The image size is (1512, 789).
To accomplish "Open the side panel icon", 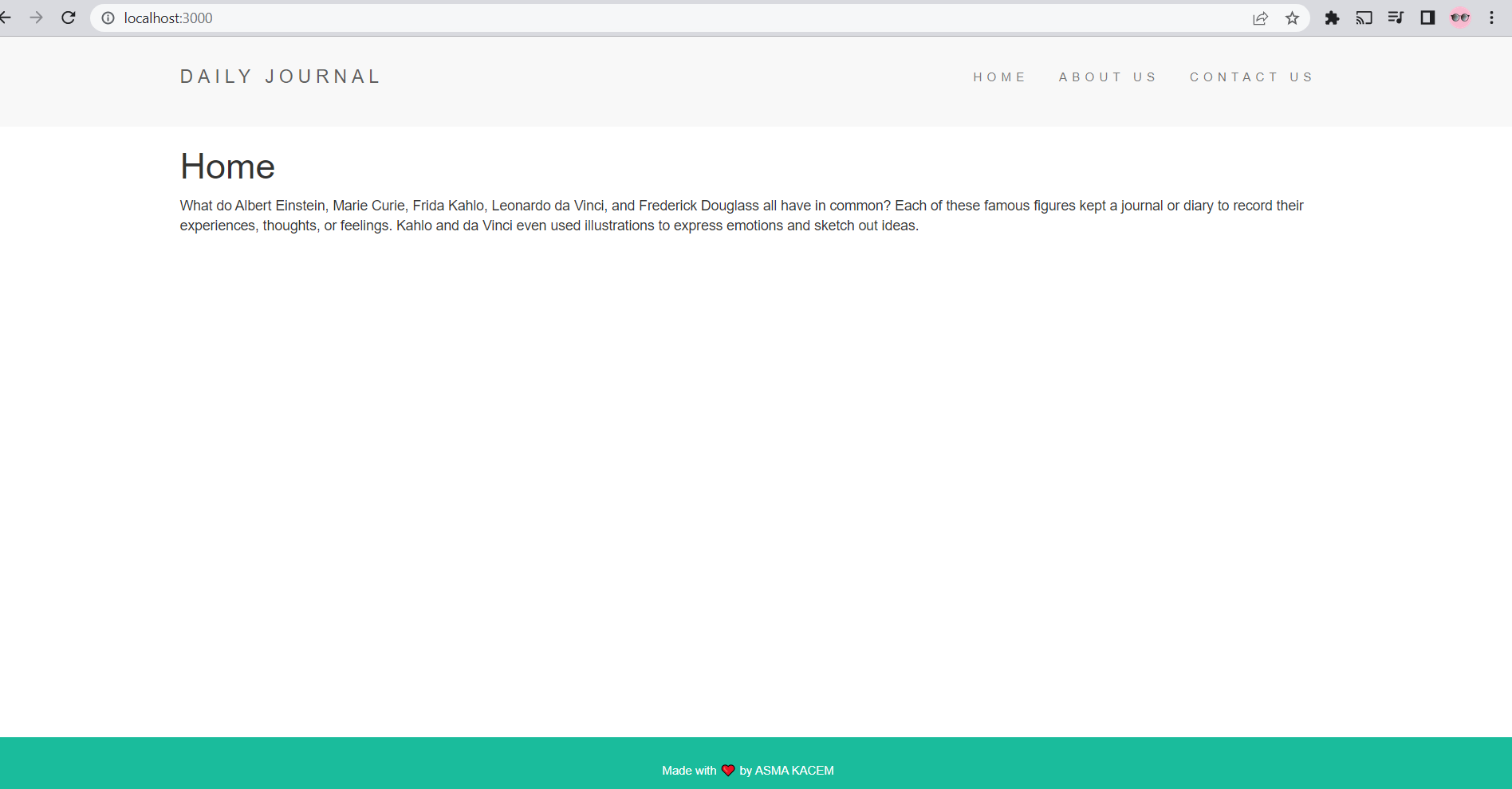I will point(1427,18).
